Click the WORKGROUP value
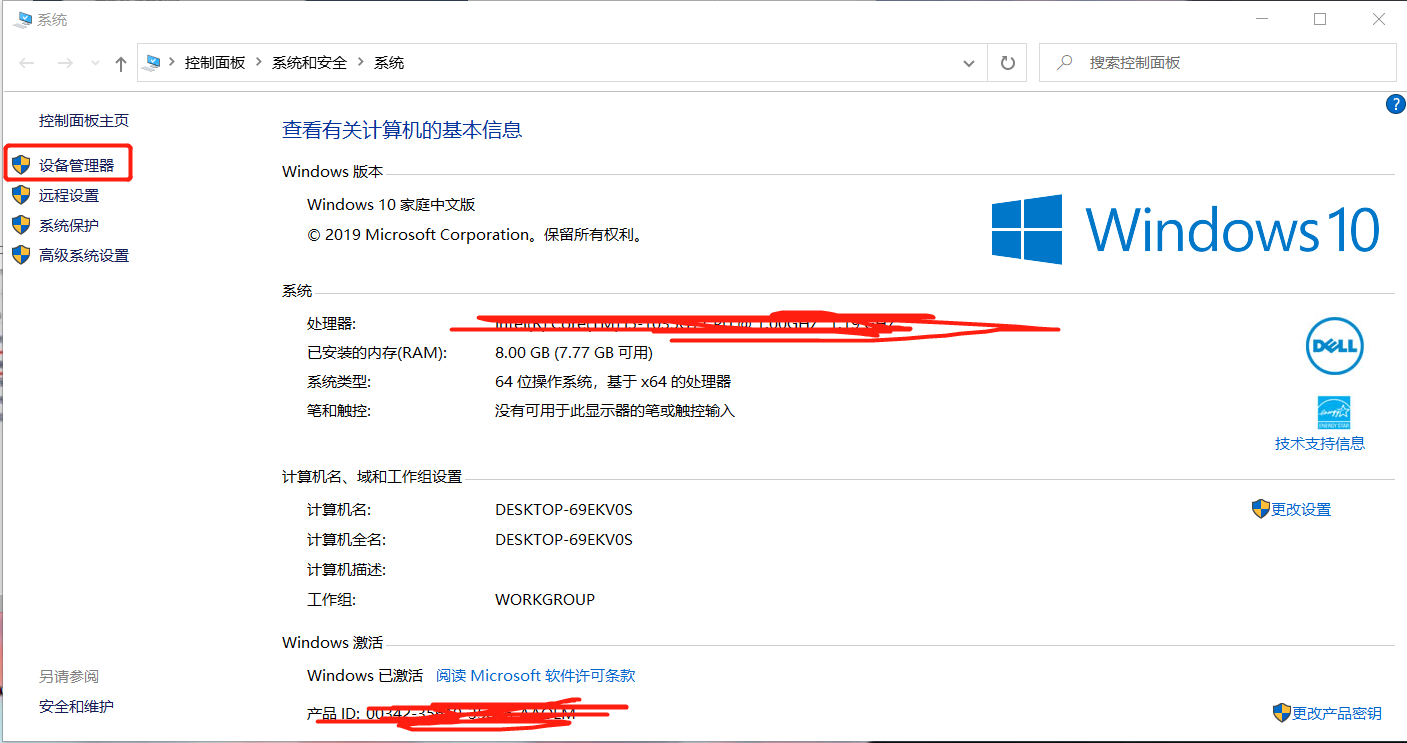This screenshot has width=1407, height=743. coord(545,599)
